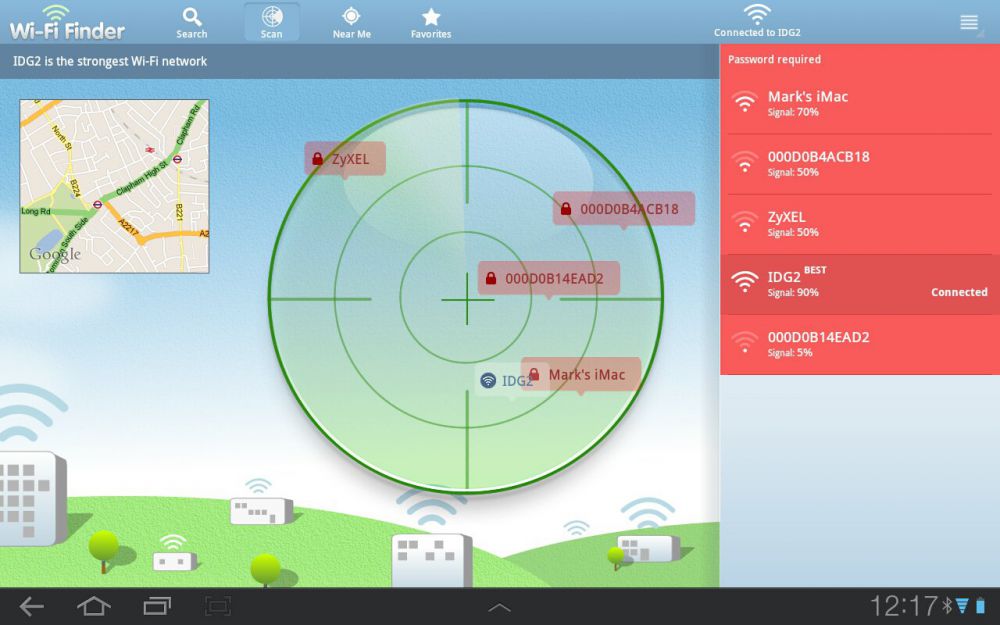1000x625 pixels.
Task: Open the Search tab
Action: click(192, 22)
